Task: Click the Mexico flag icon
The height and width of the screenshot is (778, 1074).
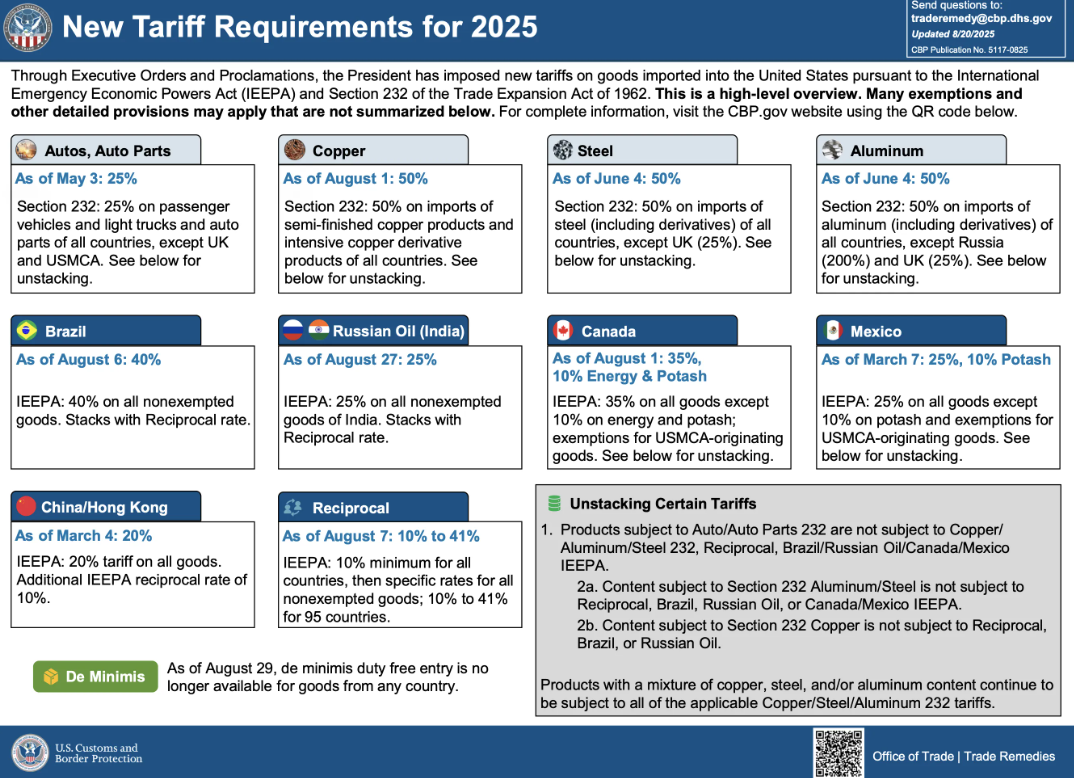Action: tap(832, 331)
